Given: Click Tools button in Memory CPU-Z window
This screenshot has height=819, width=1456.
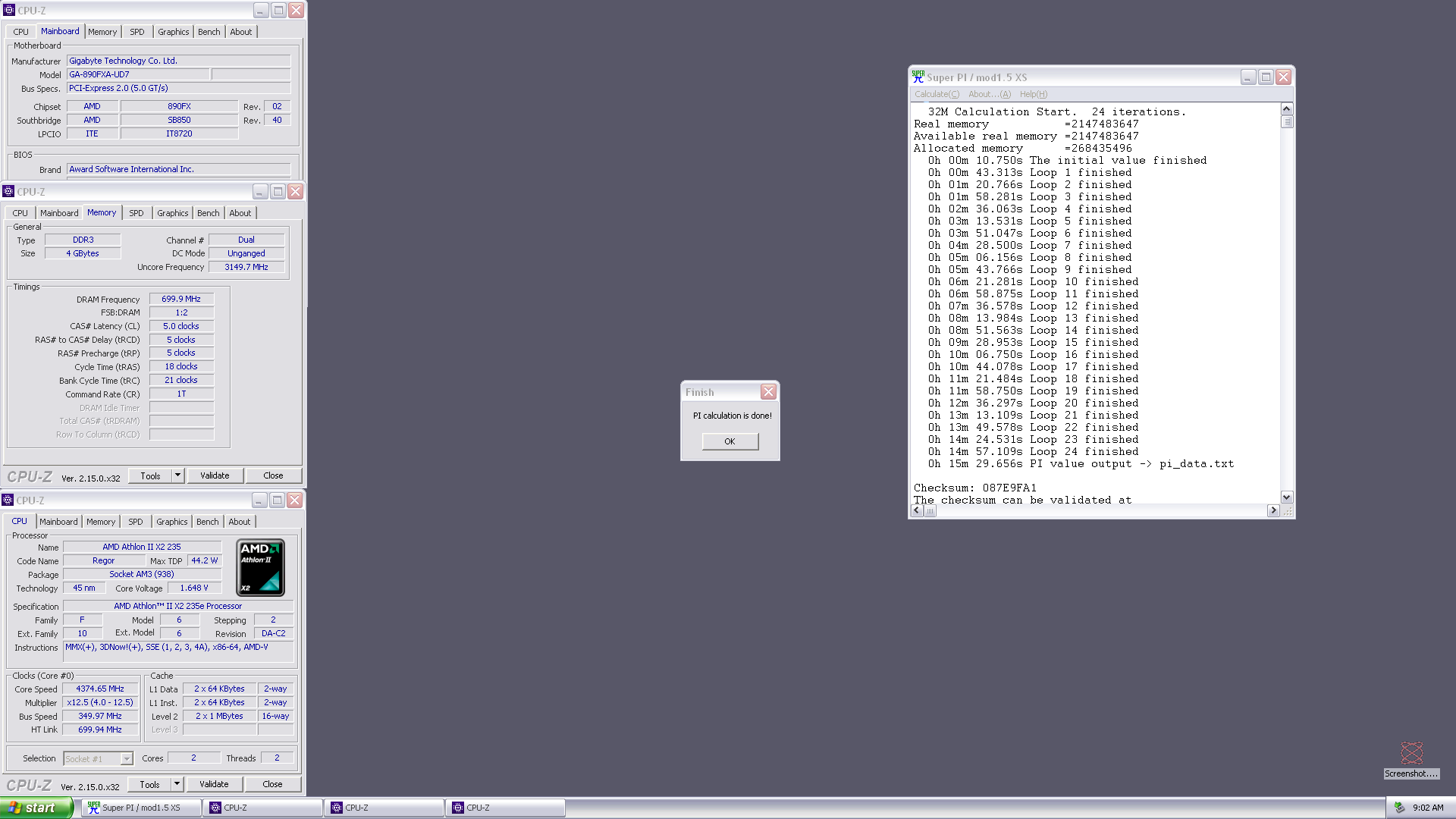Looking at the screenshot, I should [150, 475].
